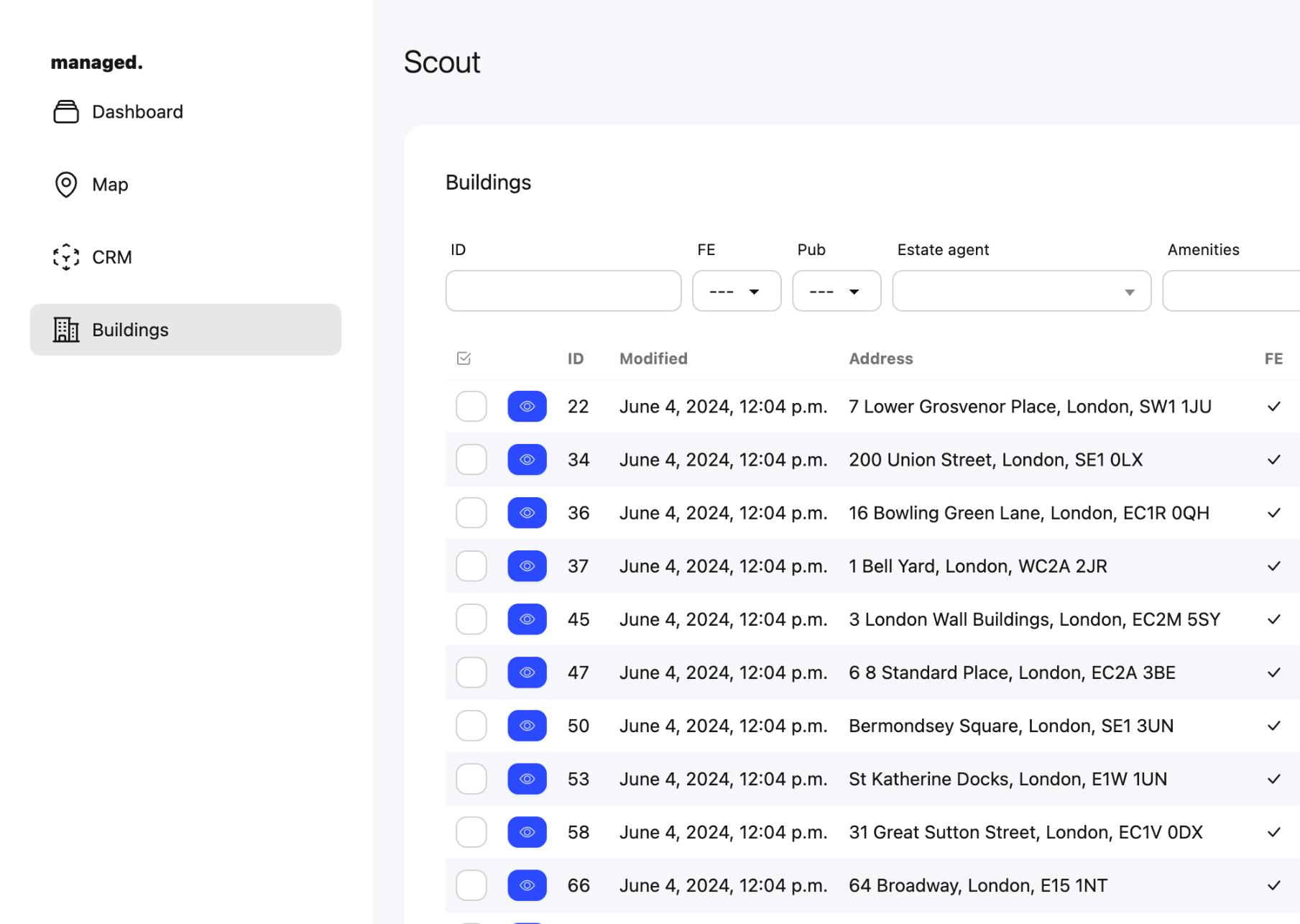Select checkbox for 200 Union Street row
The image size is (1300, 924).
click(471, 460)
